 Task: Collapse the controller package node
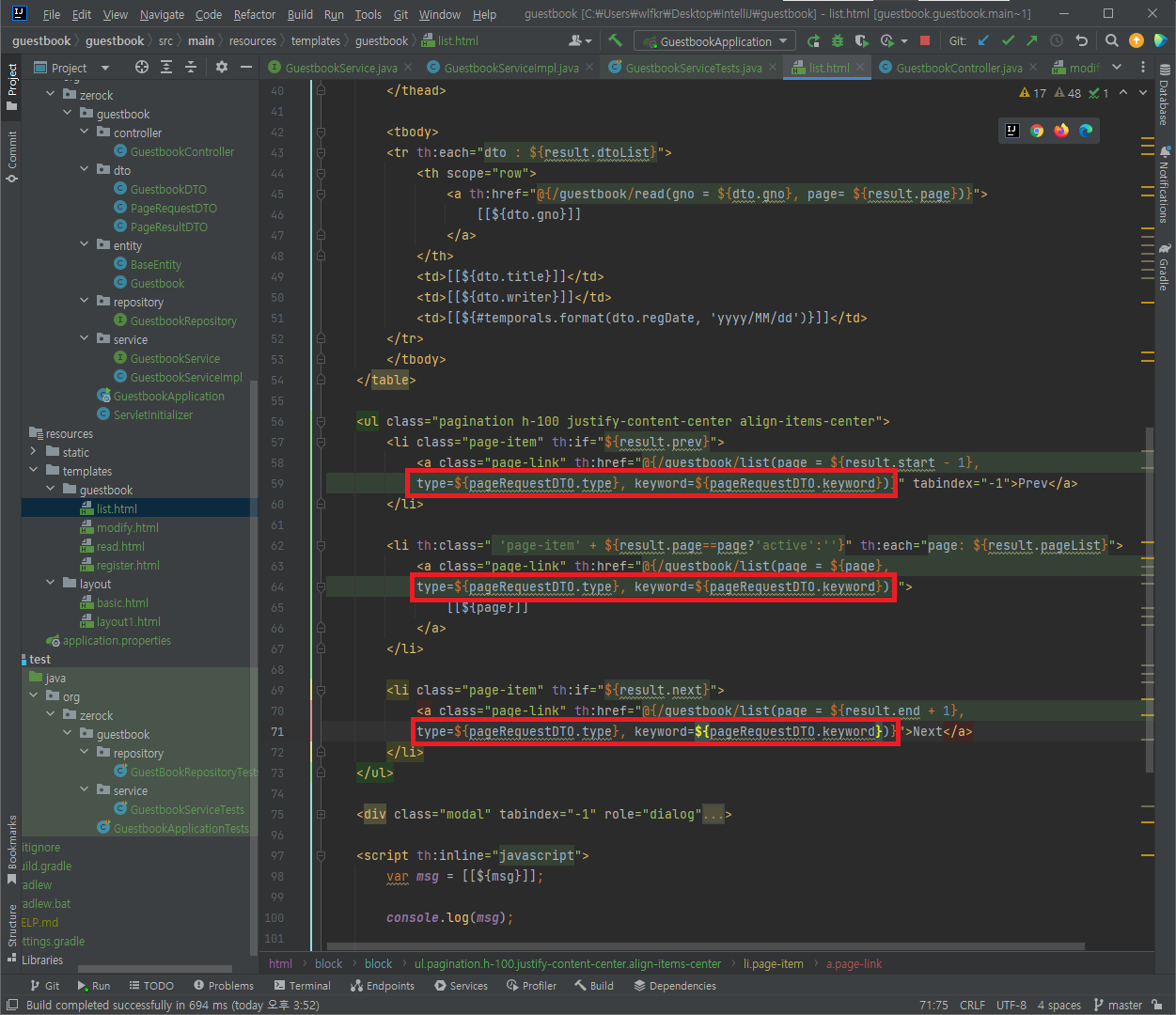(85, 133)
